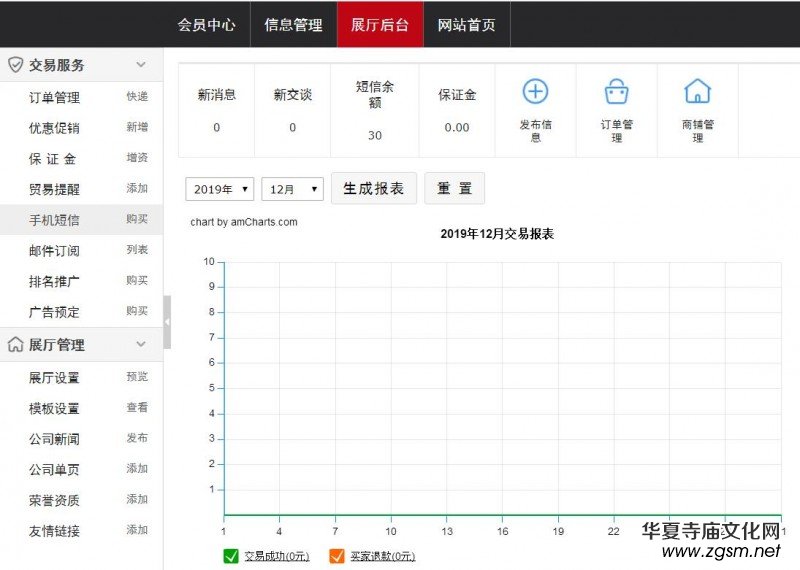Screen dimensions: 800x570
Task: Open the 2019年 year dropdown
Action: (219, 189)
